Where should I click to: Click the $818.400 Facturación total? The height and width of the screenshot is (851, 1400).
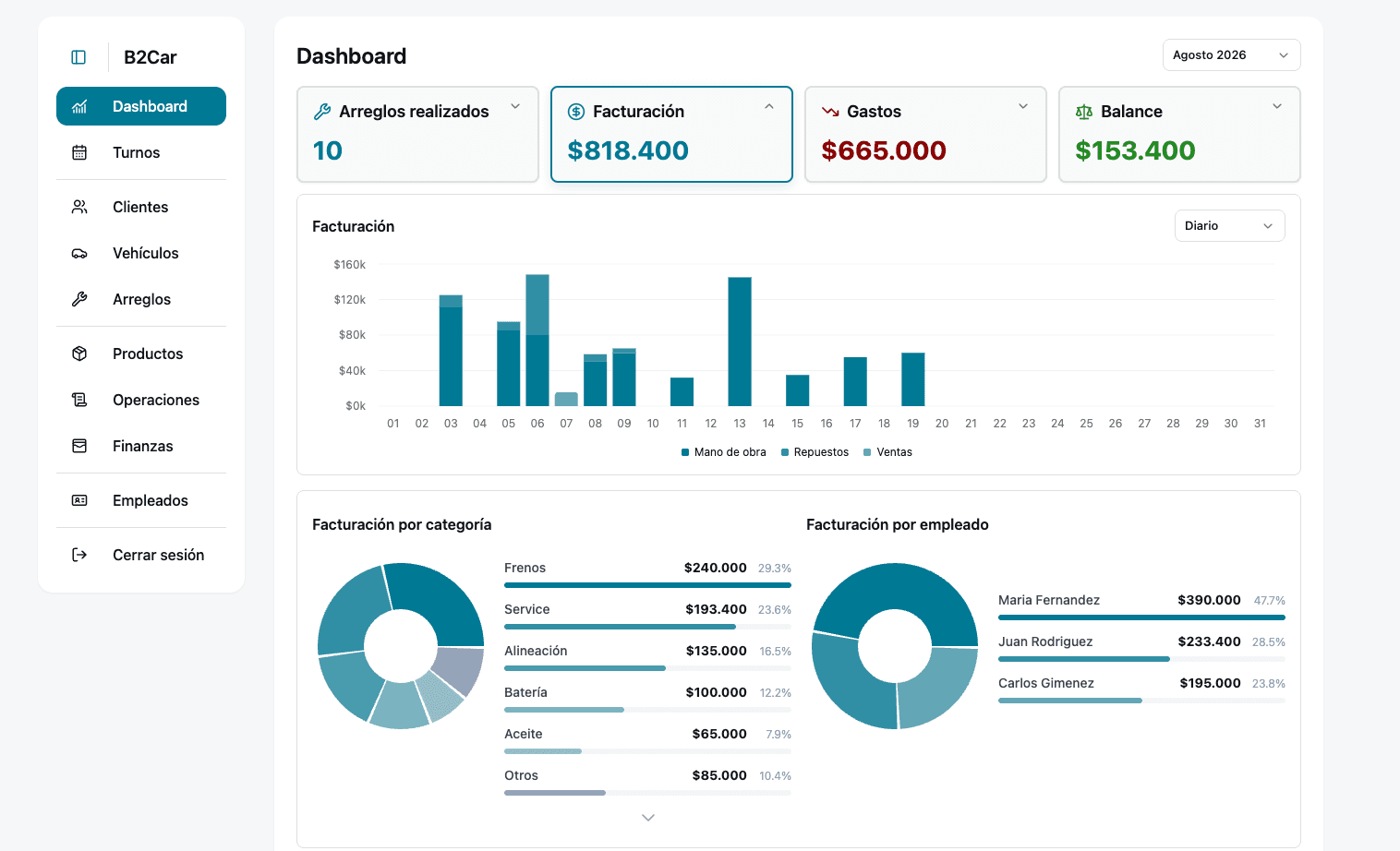[628, 150]
